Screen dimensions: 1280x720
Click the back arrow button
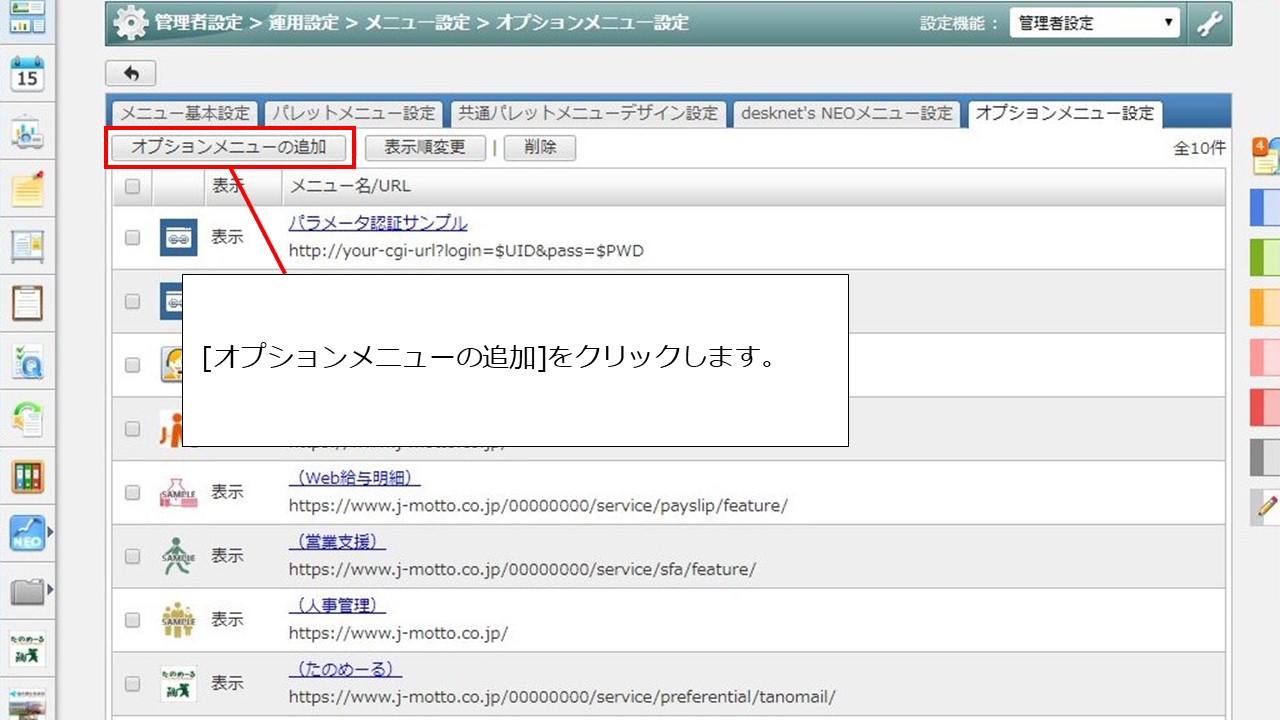pos(130,73)
